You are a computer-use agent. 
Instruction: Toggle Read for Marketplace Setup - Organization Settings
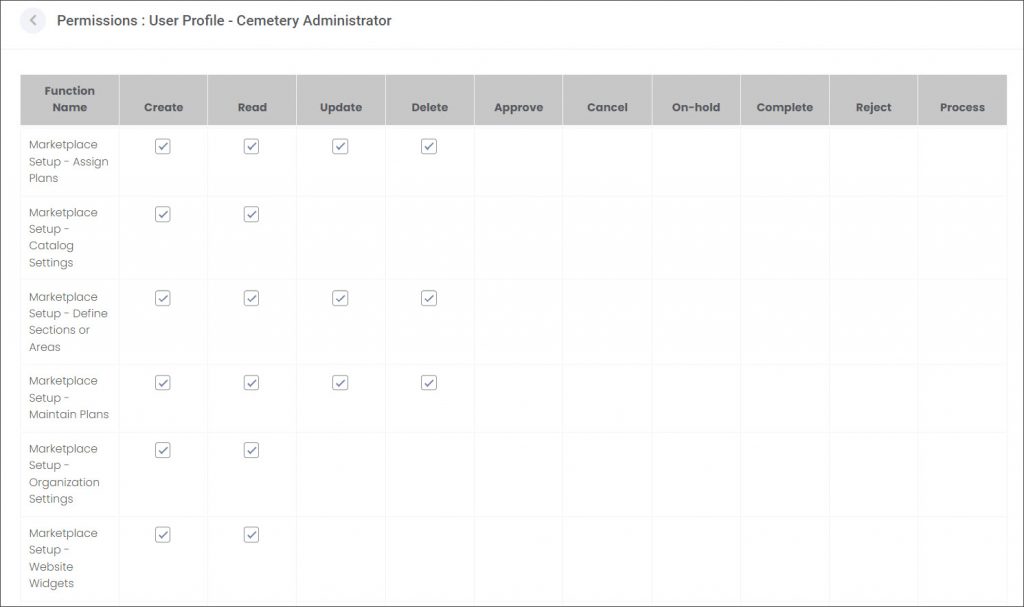[x=251, y=450]
